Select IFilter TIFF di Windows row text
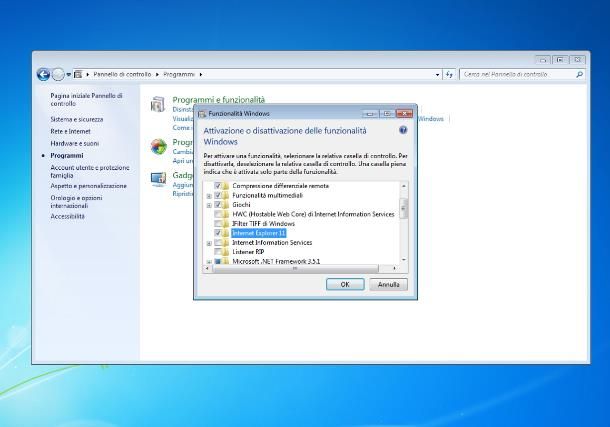 tap(263, 224)
